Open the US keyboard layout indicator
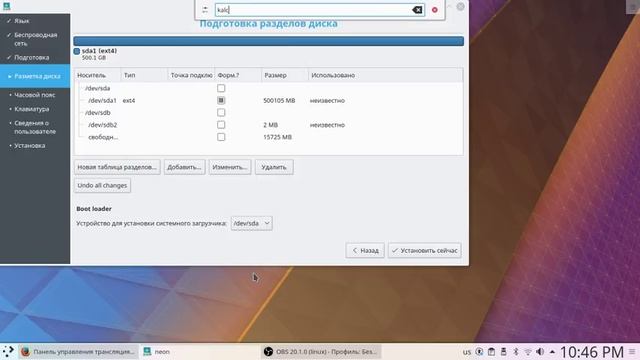Viewport: 640px width, 360px height. (467, 352)
